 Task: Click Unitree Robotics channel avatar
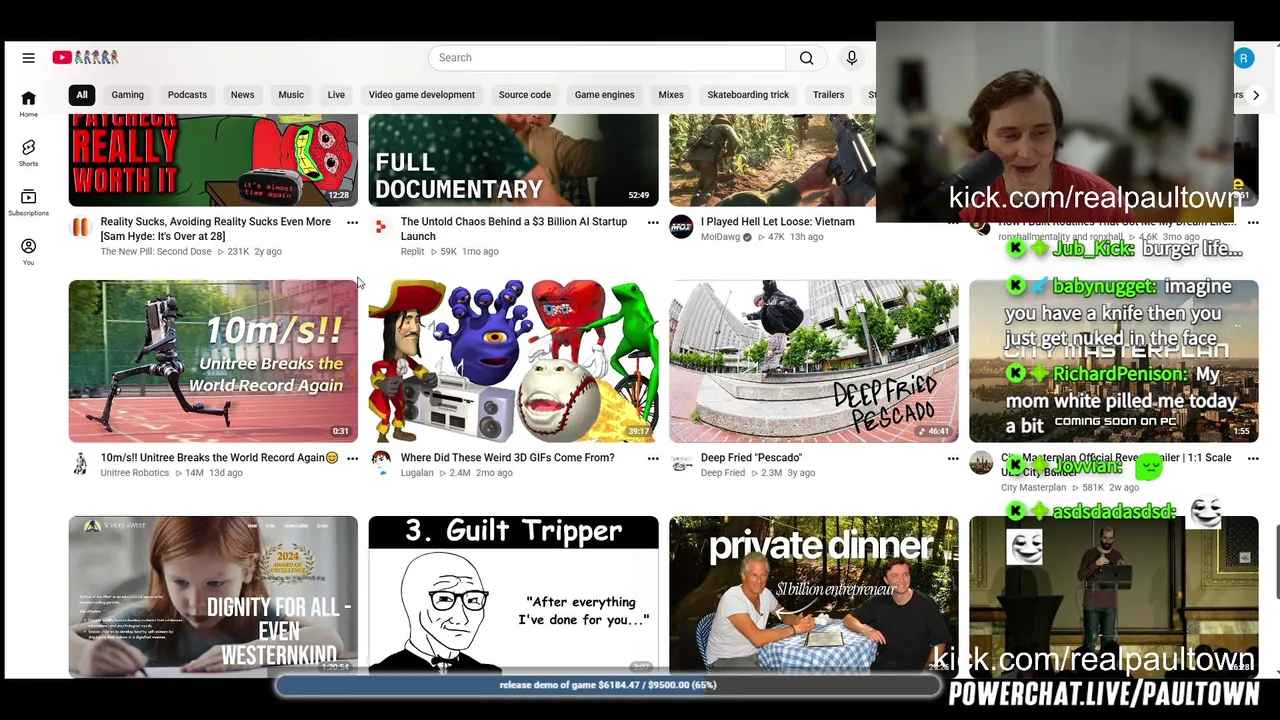click(80, 463)
